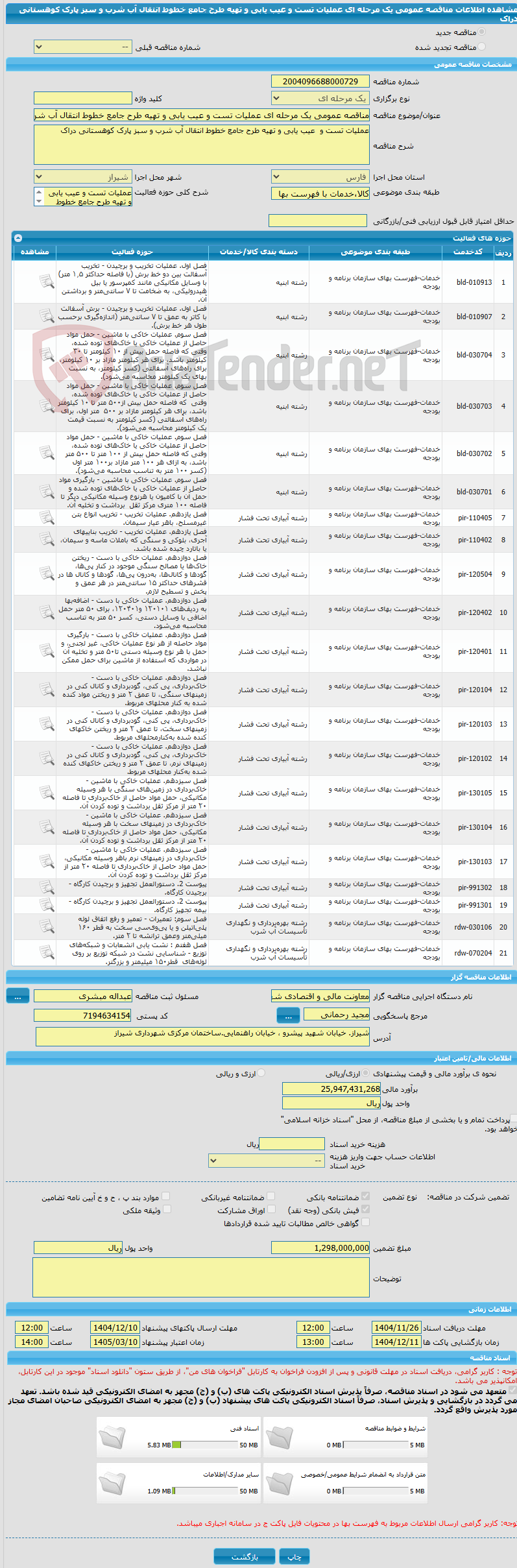Open view icon for row pir-120102
The image size is (517, 1568).
coord(46,758)
